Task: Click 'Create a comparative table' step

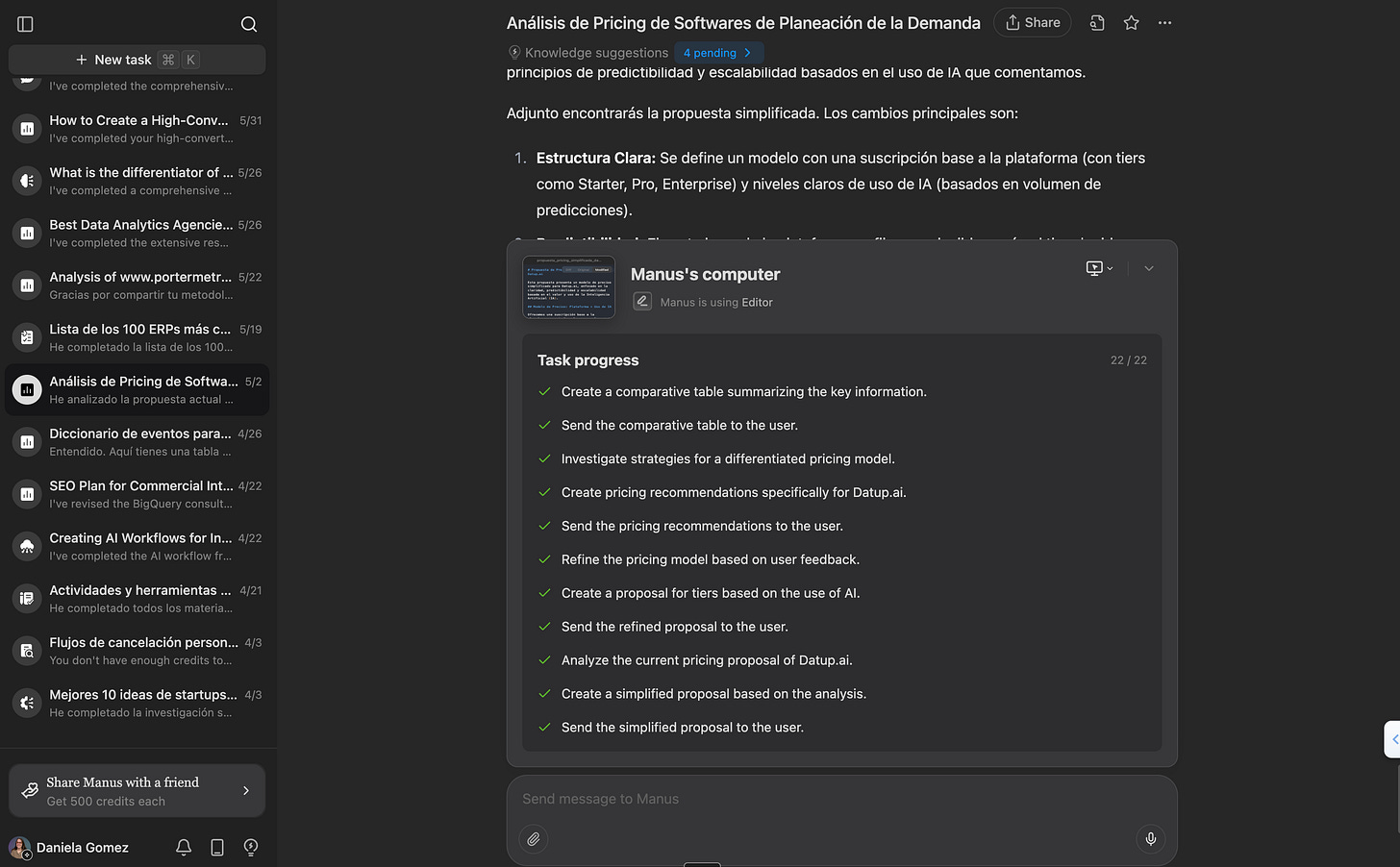Action: (744, 392)
